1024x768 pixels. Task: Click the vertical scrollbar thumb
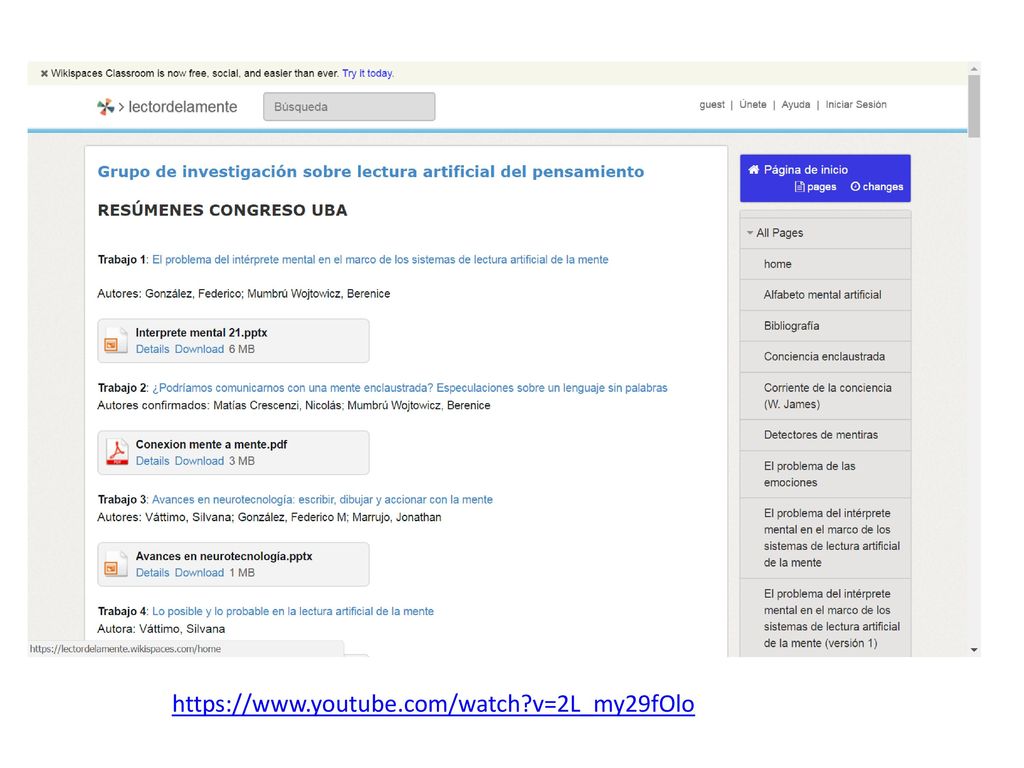974,106
